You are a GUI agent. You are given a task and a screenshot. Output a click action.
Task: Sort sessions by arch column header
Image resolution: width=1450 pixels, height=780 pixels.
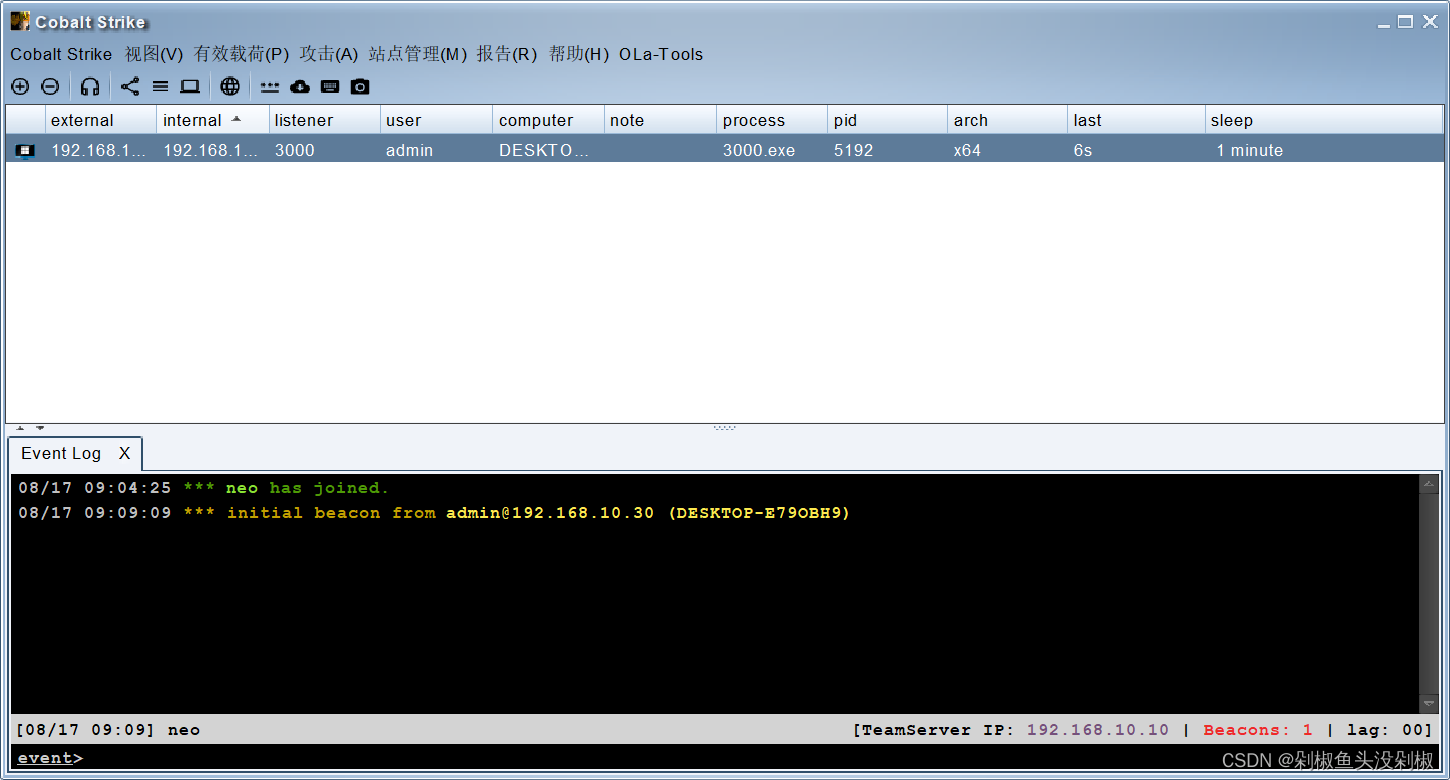1008,120
